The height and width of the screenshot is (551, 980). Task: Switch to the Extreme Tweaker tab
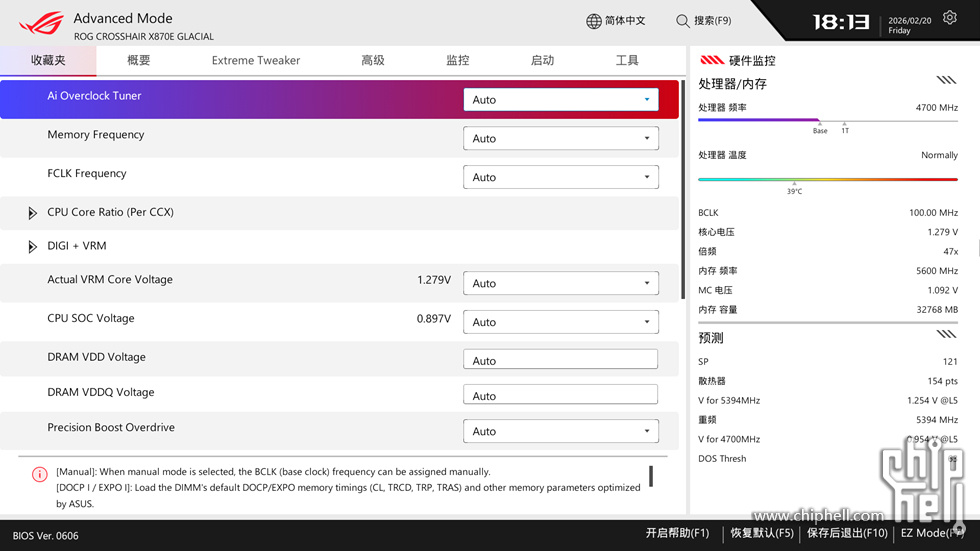pos(255,61)
